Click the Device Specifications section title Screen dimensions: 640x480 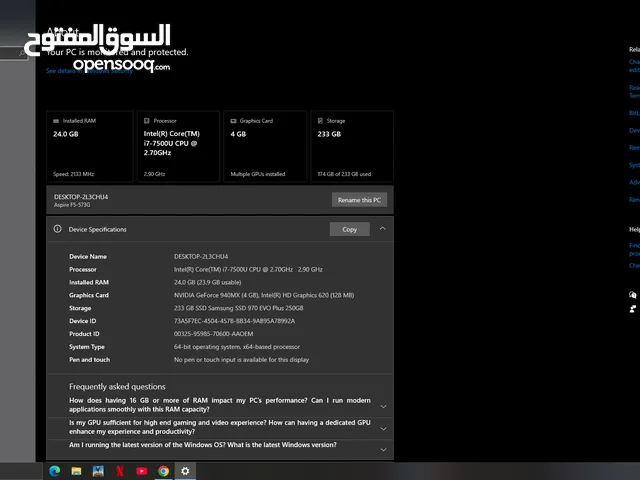pyautogui.click(x=98, y=229)
